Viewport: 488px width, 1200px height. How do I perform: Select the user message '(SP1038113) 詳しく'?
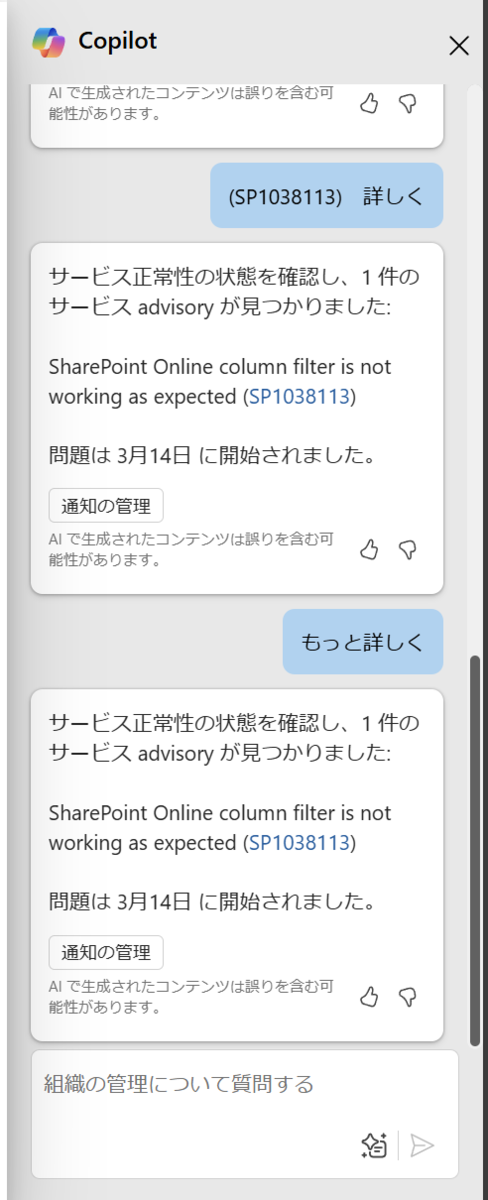tap(326, 195)
